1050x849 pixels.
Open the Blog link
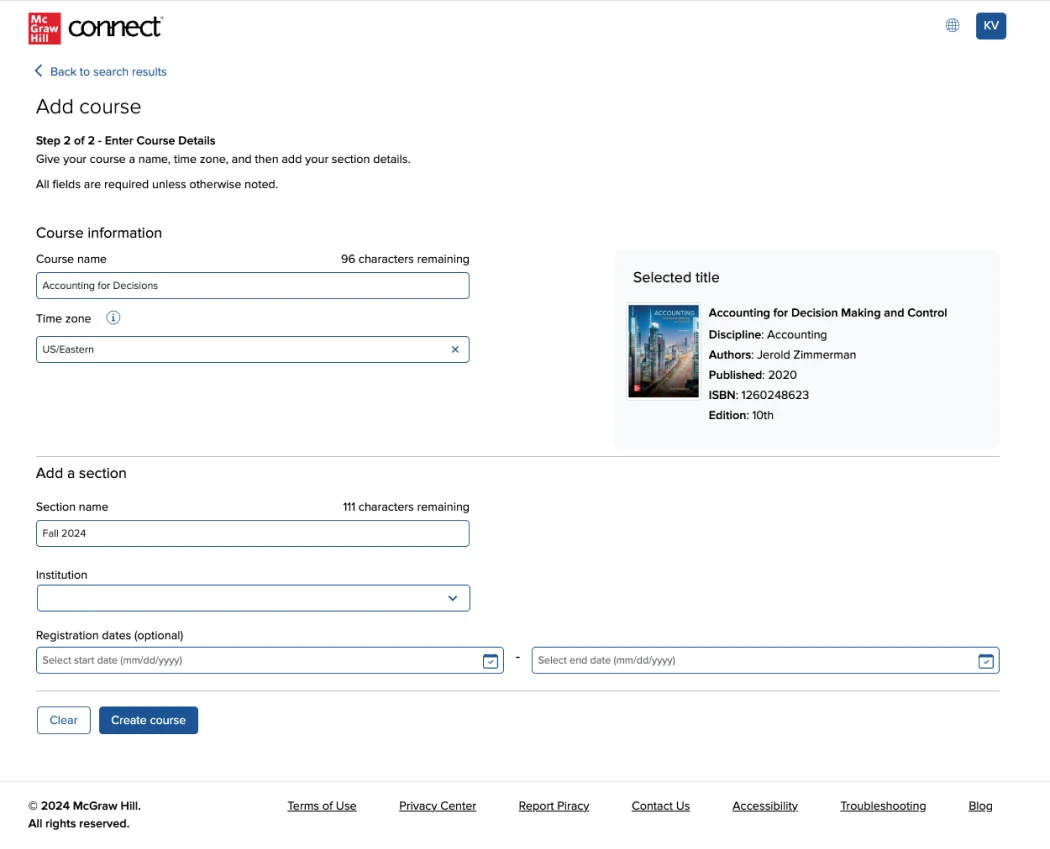tap(980, 806)
